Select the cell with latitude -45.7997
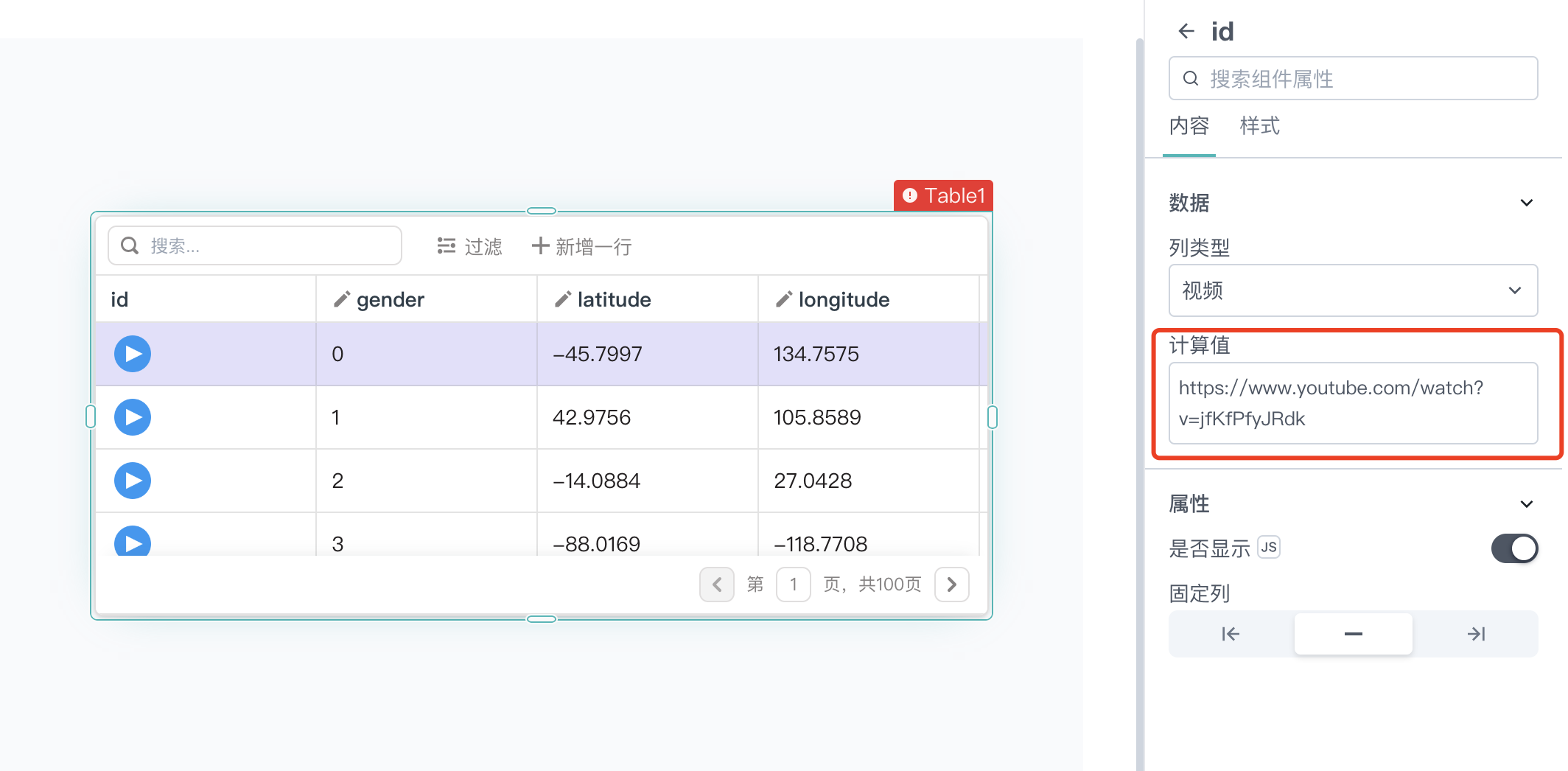Viewport: 1568px width, 771px height. tap(648, 354)
